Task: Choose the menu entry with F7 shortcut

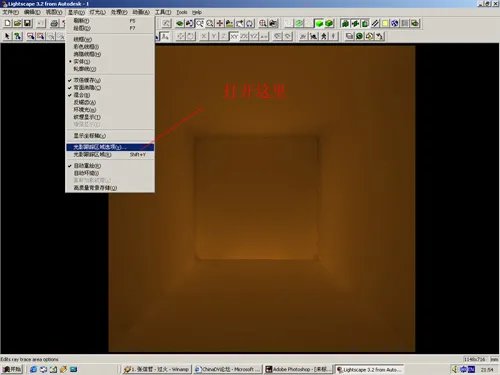Action: [110, 28]
